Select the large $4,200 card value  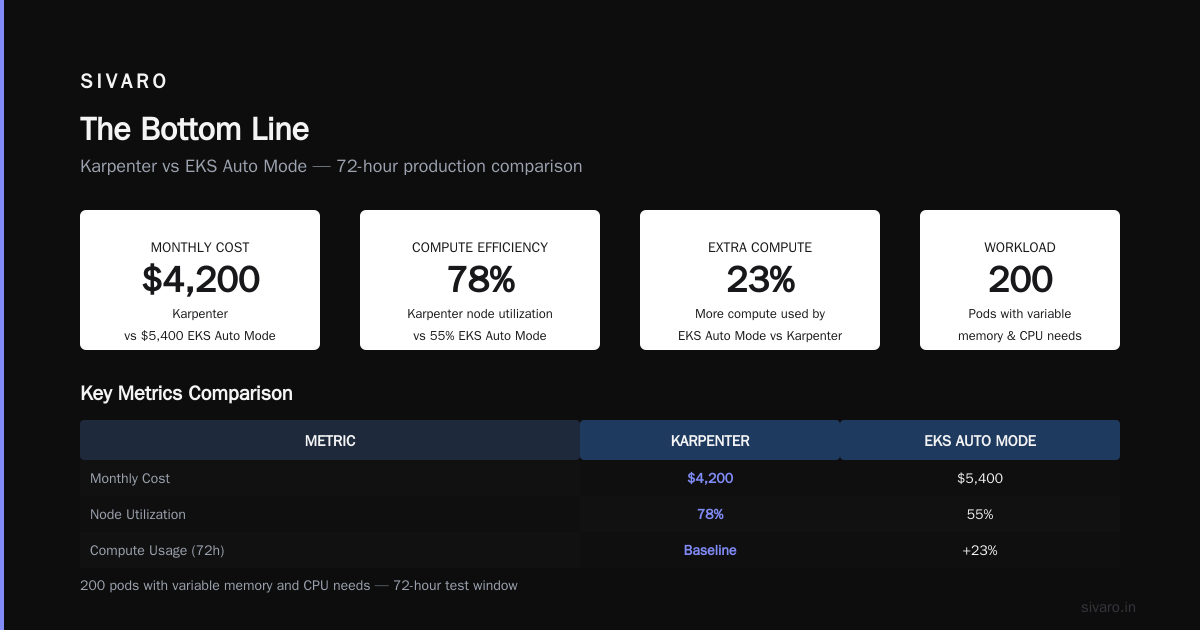click(200, 280)
